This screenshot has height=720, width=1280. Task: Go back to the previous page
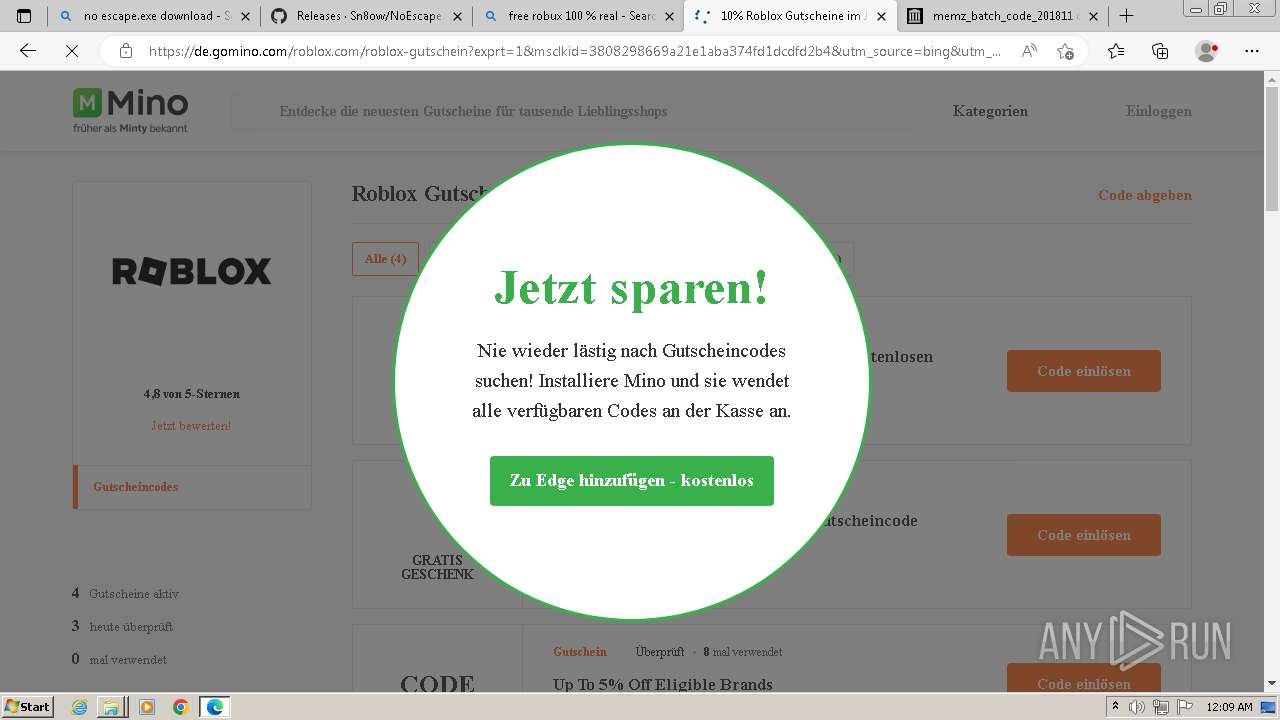[x=28, y=51]
